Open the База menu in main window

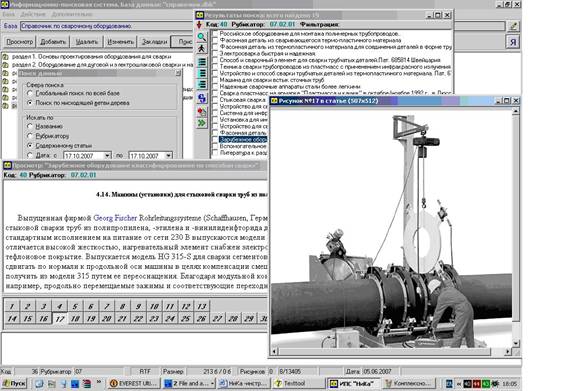coord(9,14)
